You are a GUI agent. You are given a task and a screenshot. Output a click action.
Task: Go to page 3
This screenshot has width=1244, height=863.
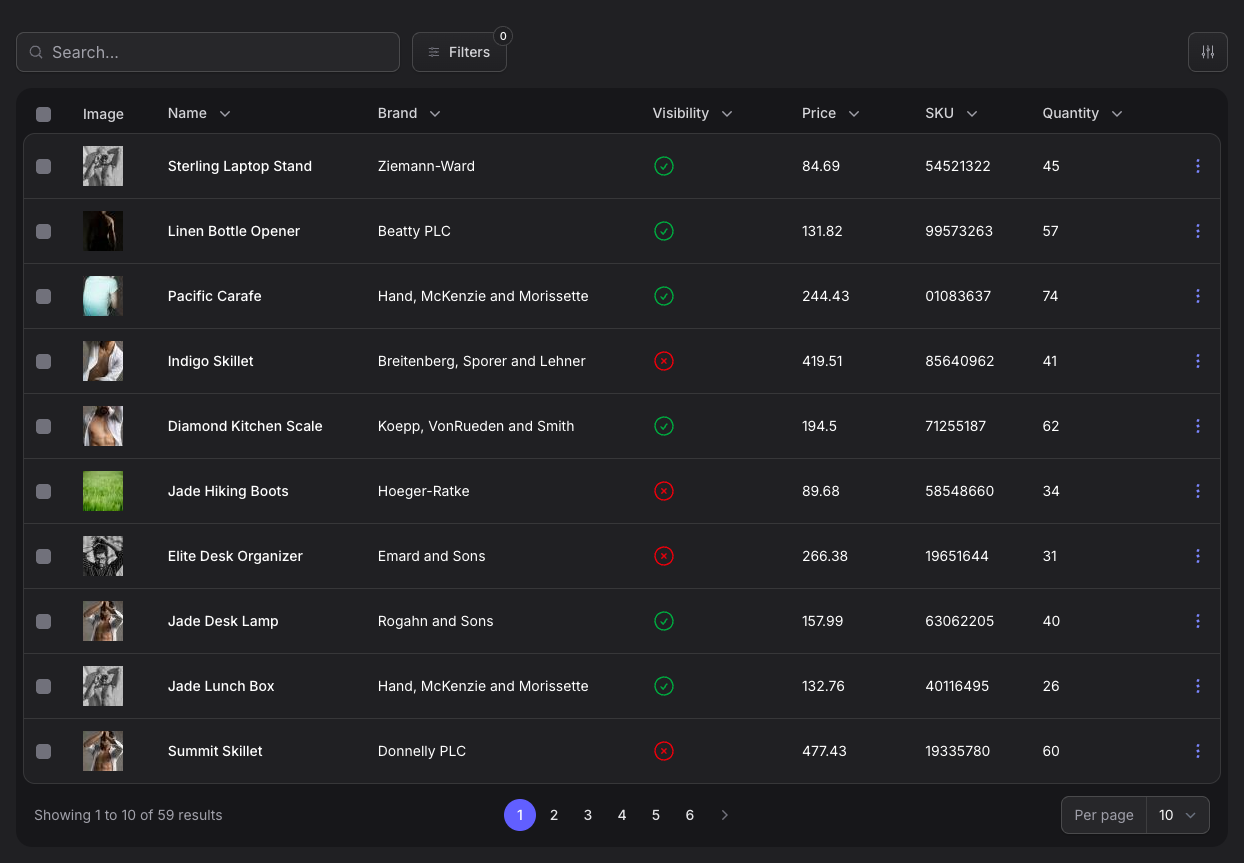point(588,815)
